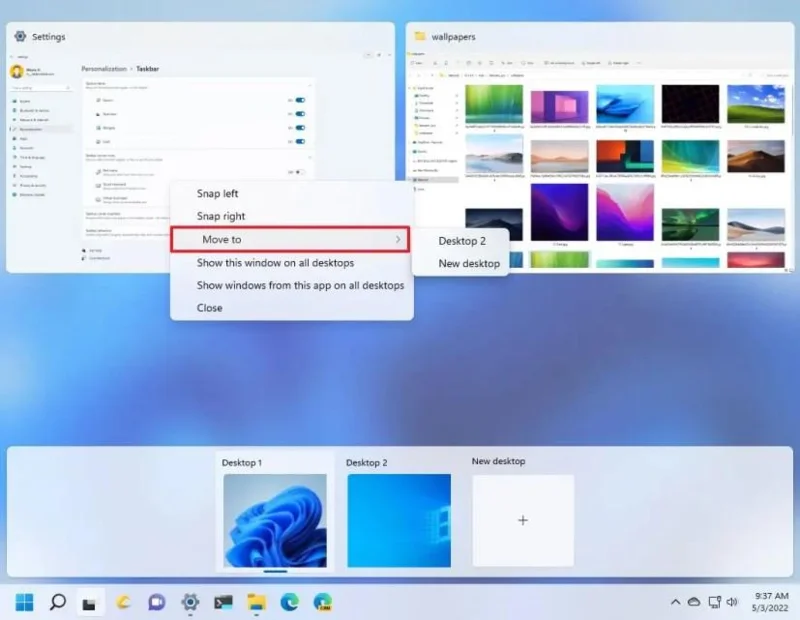Image resolution: width=800 pixels, height=620 pixels.
Task: Choose Snap right from context menu
Action: click(292, 216)
